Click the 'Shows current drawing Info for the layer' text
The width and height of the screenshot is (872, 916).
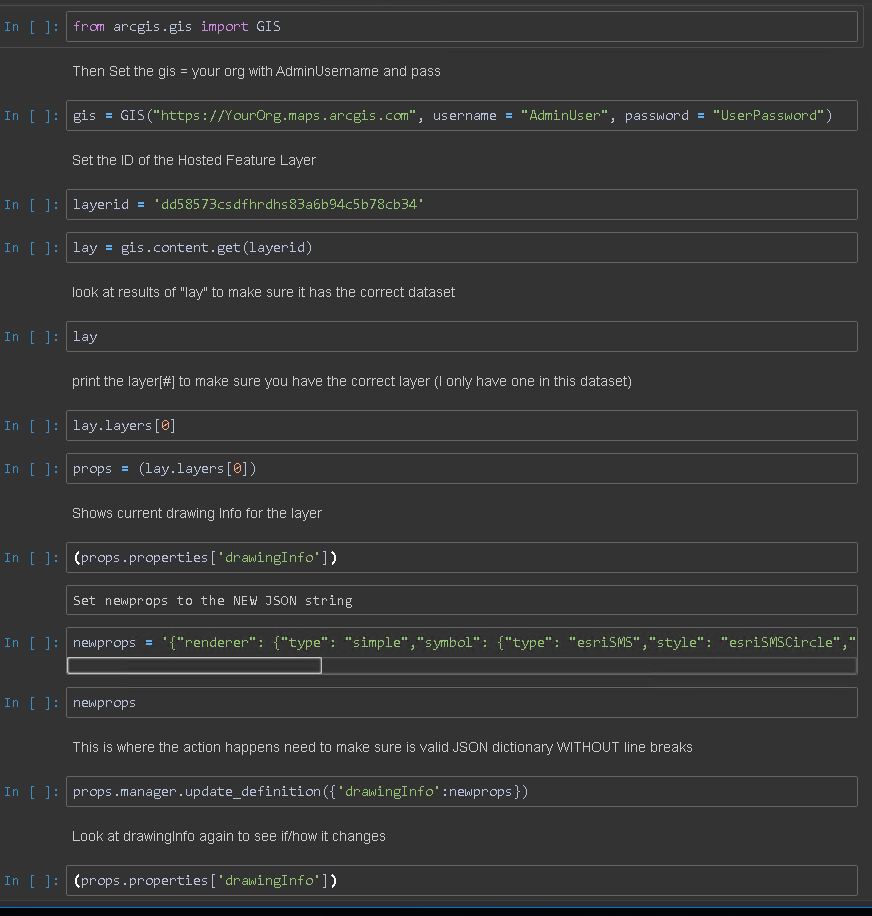coord(197,513)
